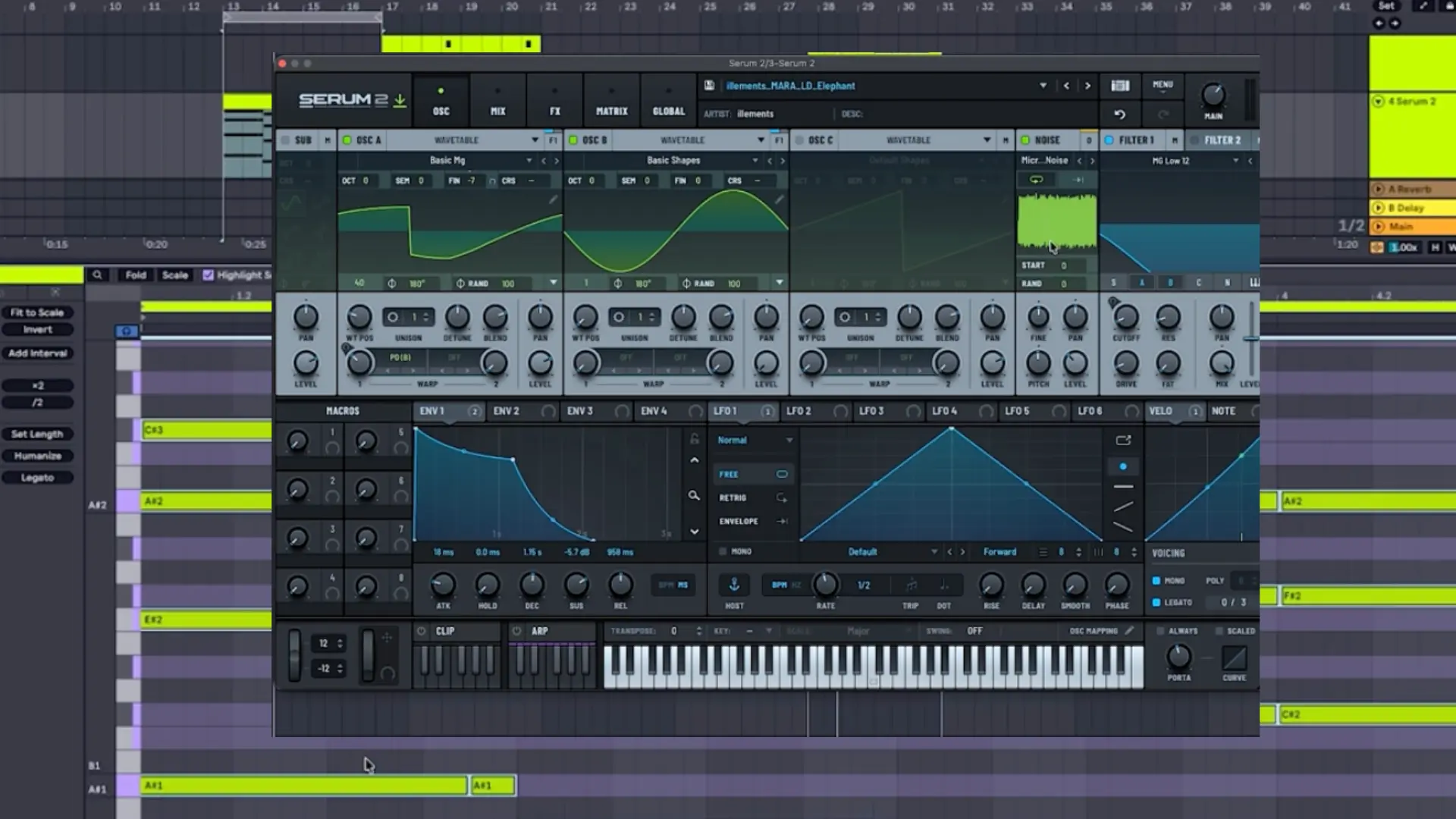
Task: Toggle NOISE oscillator power switch
Action: point(1025,140)
